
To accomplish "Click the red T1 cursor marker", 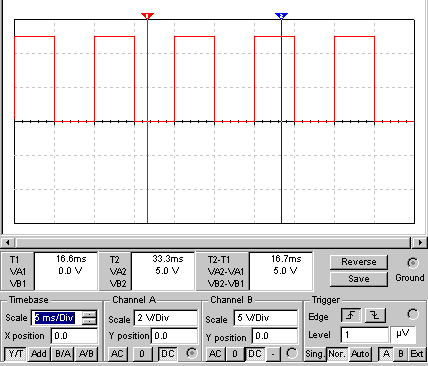I will click(x=147, y=16).
